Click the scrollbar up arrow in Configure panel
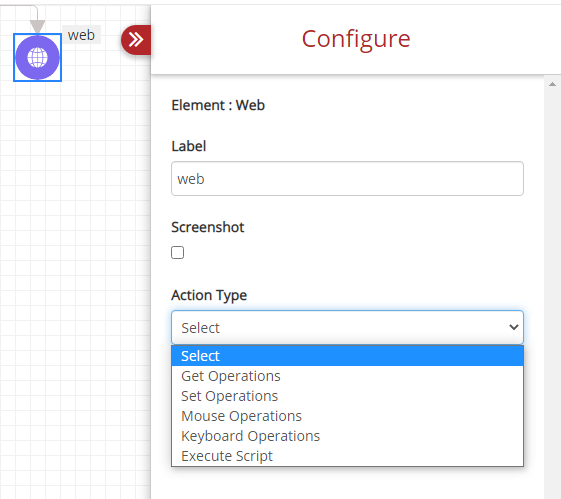The image size is (561, 499). [552, 84]
